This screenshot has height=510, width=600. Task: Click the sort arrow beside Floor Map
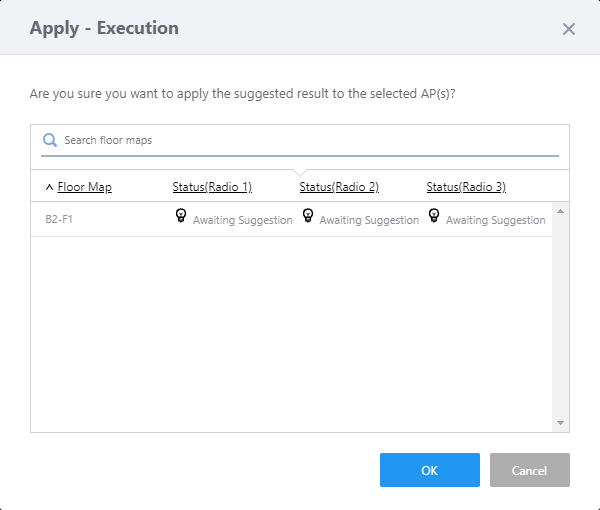click(49, 187)
